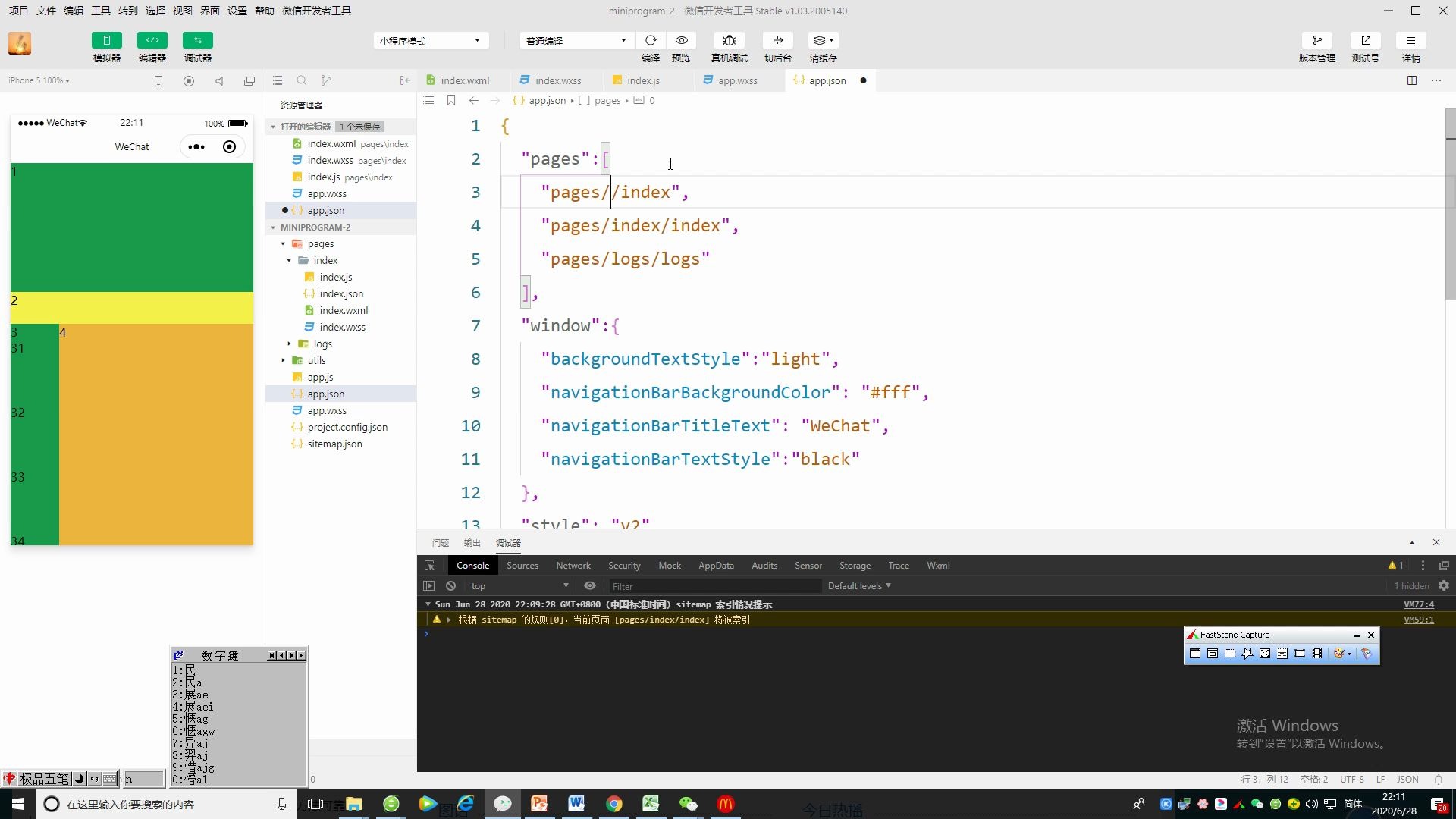Open iPhone 5 device dropdown
This screenshot has width=1456, height=819.
tap(39, 80)
